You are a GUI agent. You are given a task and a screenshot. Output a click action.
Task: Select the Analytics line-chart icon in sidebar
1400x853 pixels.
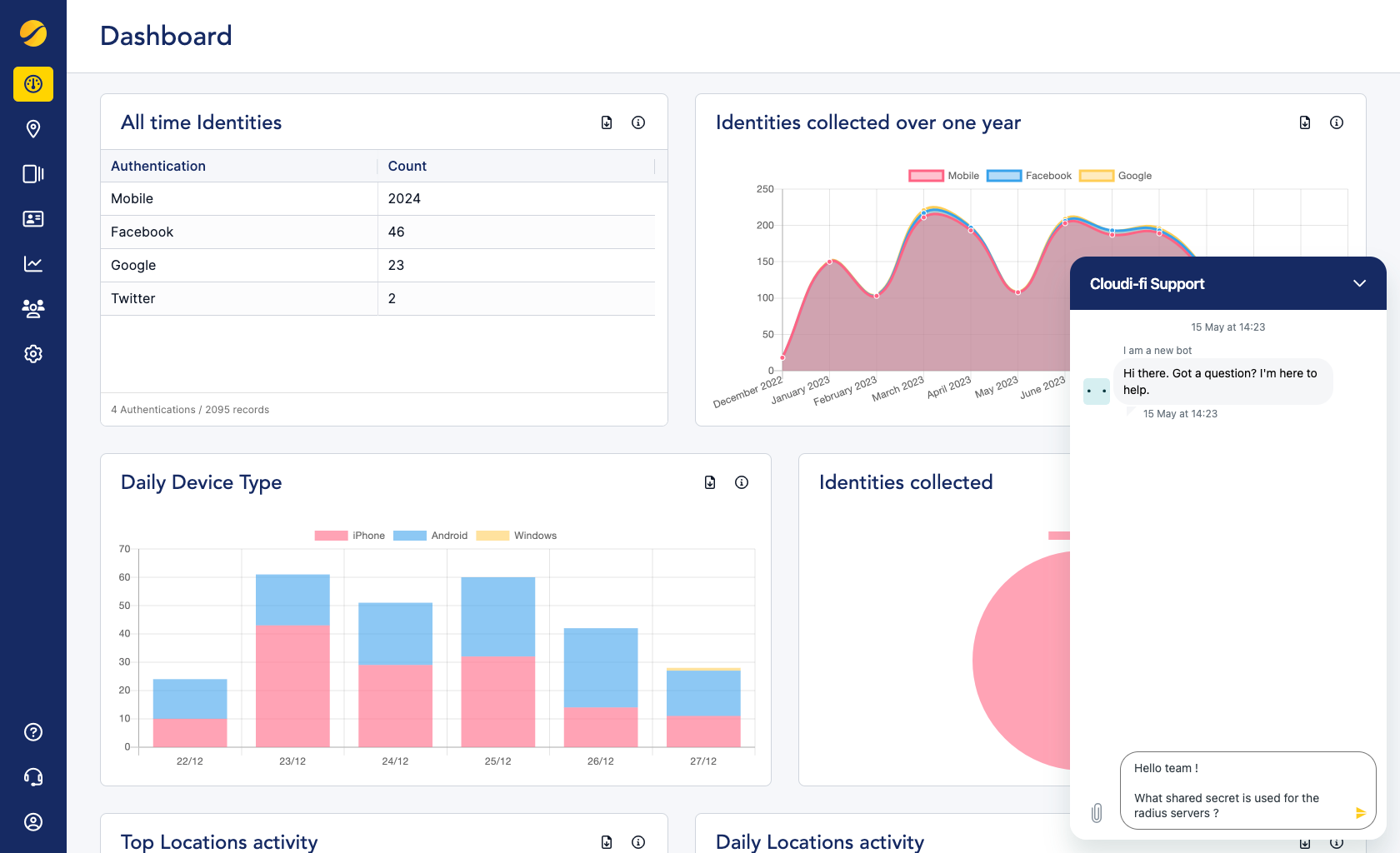coord(32,264)
